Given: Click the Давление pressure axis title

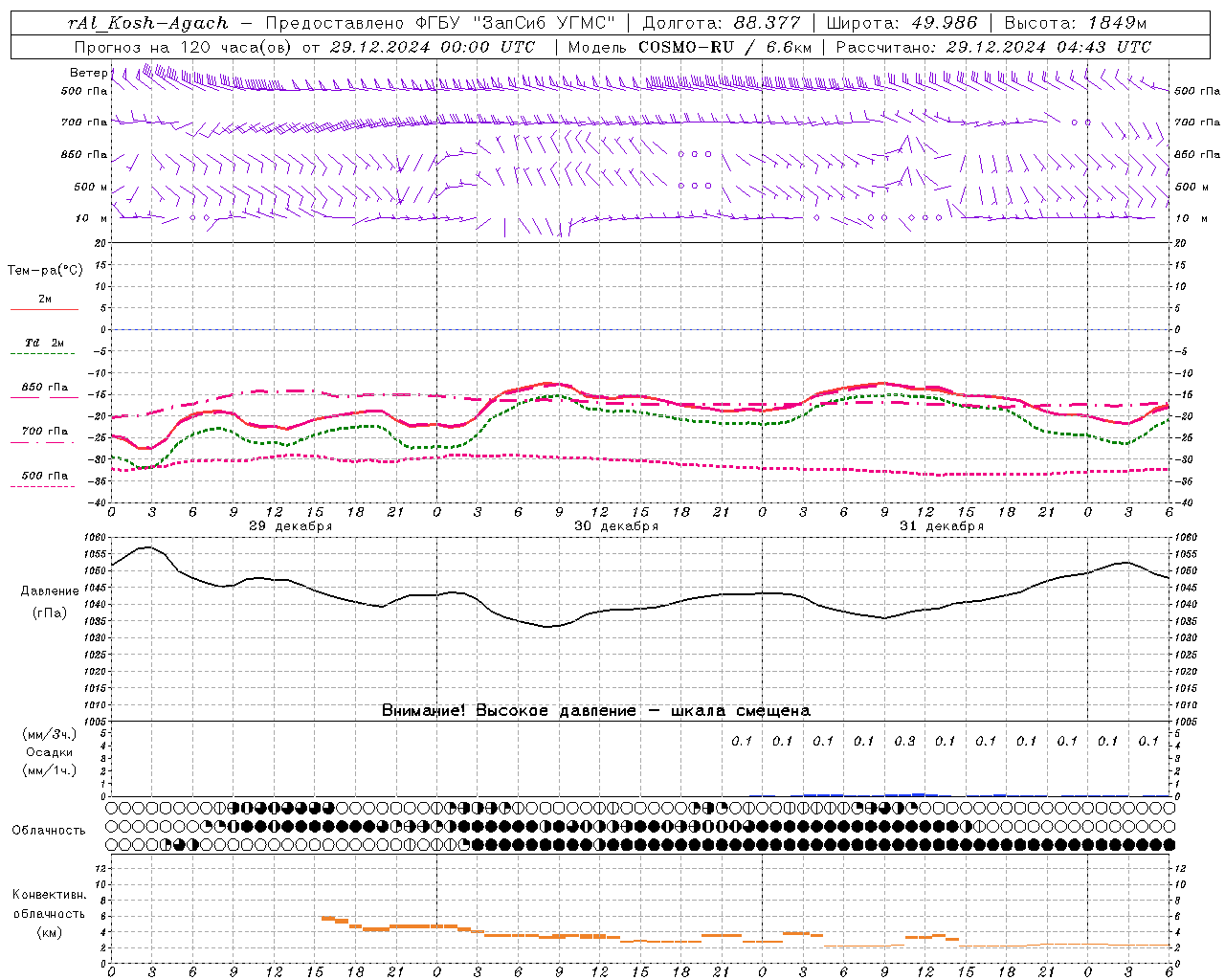Looking at the screenshot, I should click(x=50, y=590).
